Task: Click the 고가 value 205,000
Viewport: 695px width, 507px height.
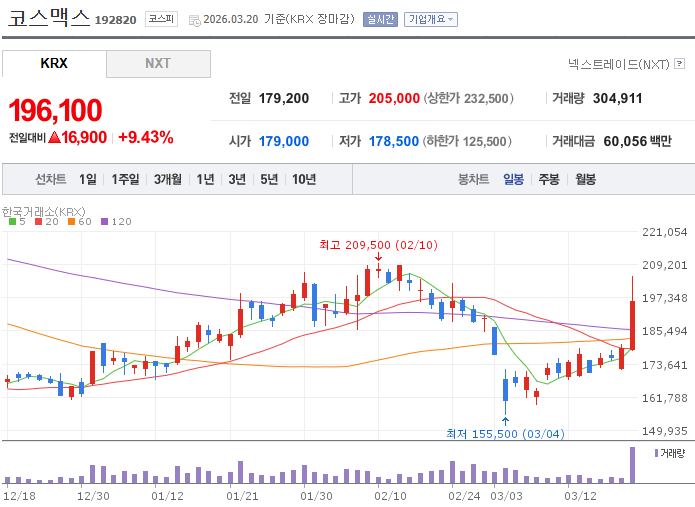Action: pos(394,98)
